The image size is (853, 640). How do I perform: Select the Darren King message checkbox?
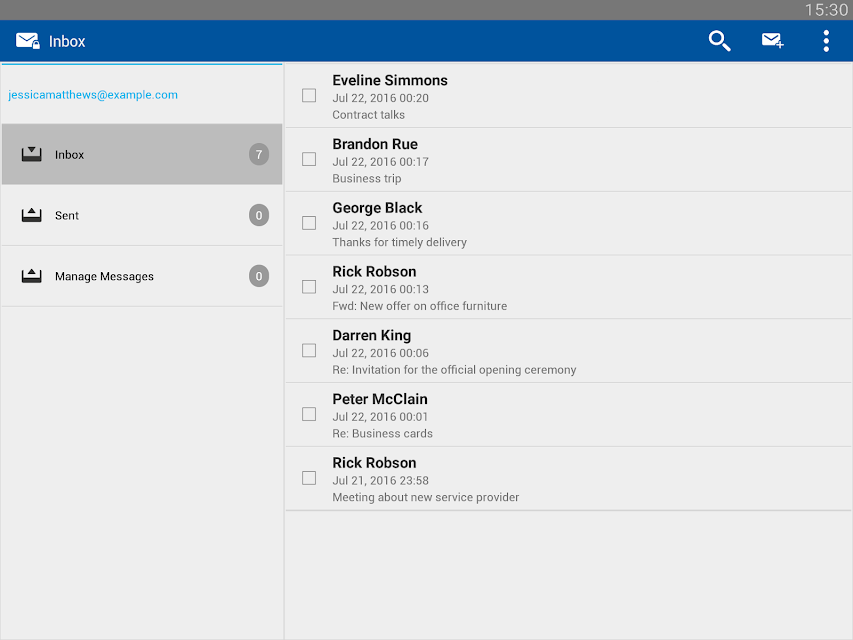click(x=309, y=350)
